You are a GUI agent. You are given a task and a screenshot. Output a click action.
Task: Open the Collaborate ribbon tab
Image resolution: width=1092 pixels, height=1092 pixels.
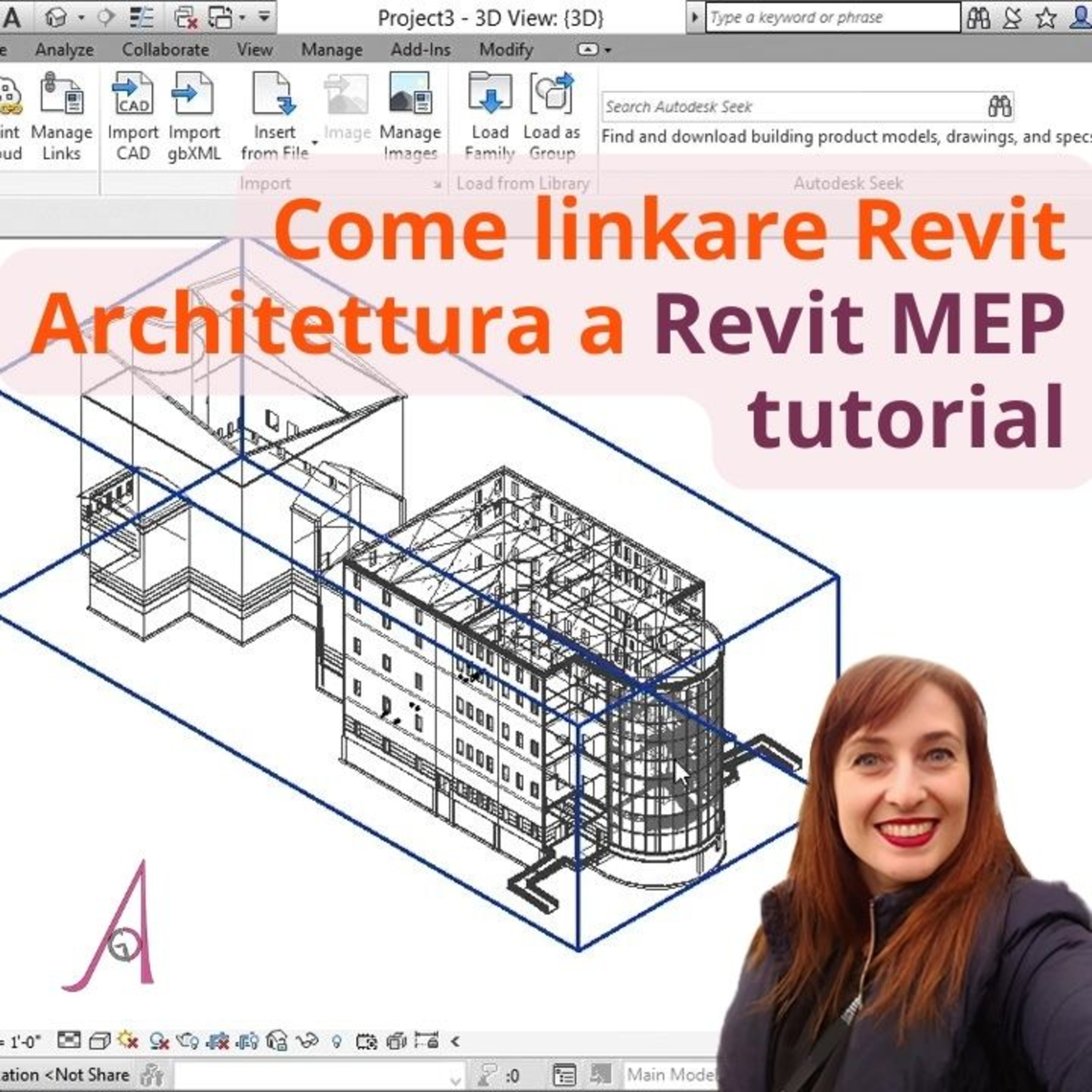point(166,50)
